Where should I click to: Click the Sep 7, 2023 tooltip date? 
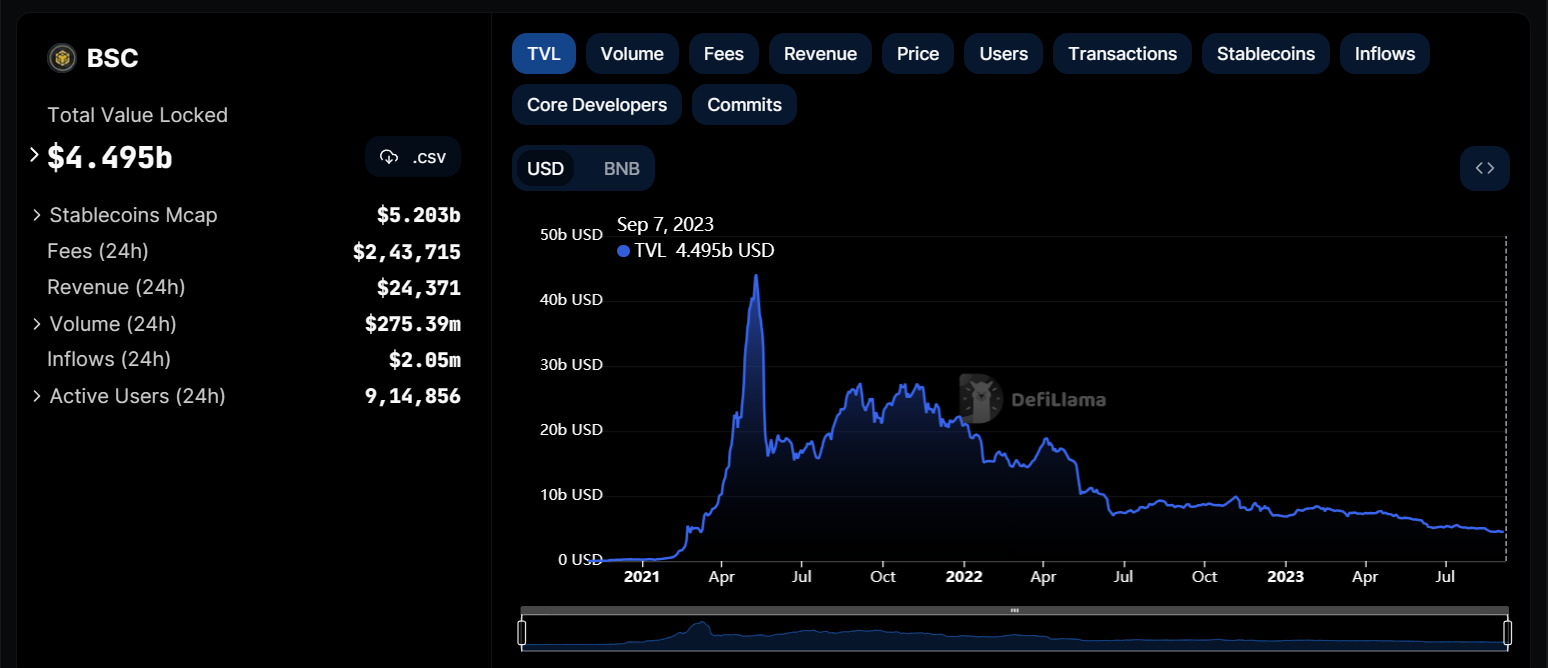pos(665,224)
